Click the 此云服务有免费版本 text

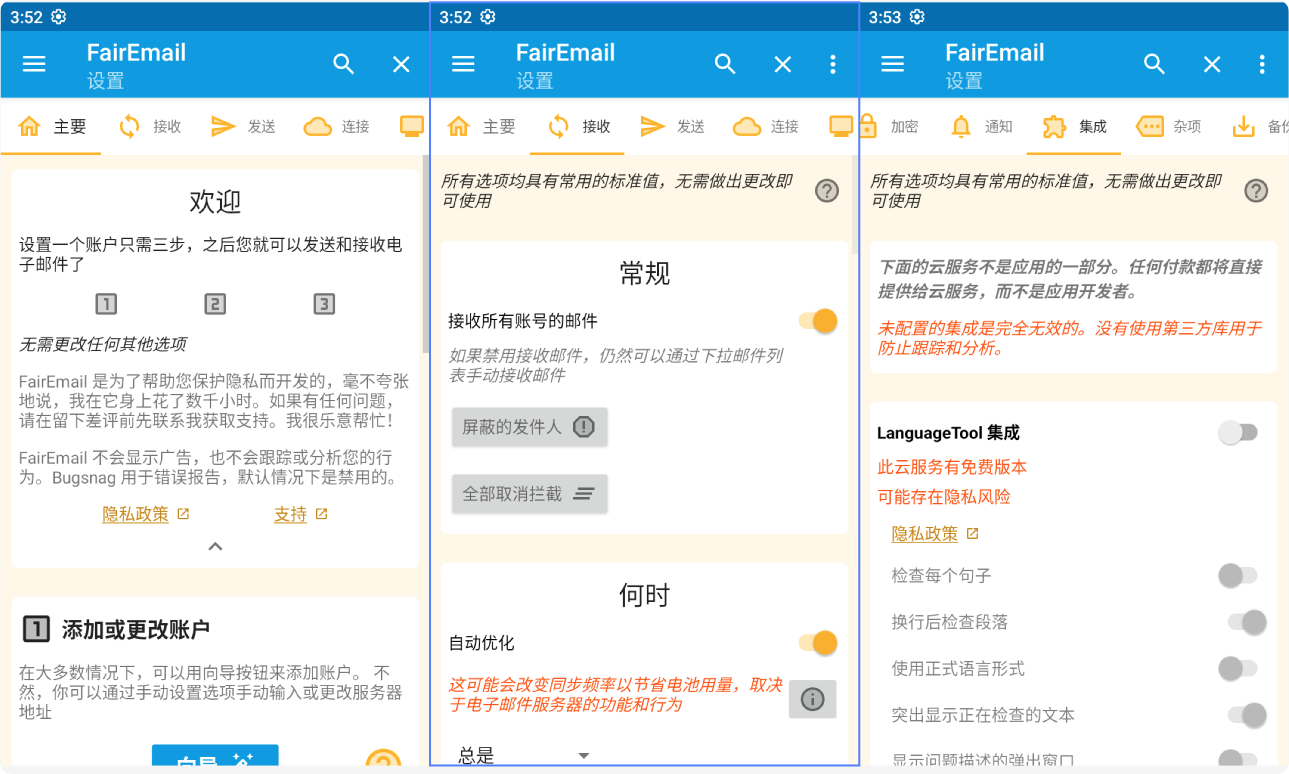tap(952, 467)
